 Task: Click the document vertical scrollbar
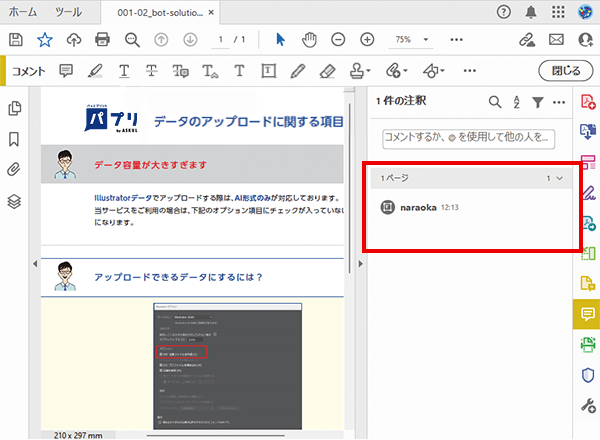[x=349, y=187]
